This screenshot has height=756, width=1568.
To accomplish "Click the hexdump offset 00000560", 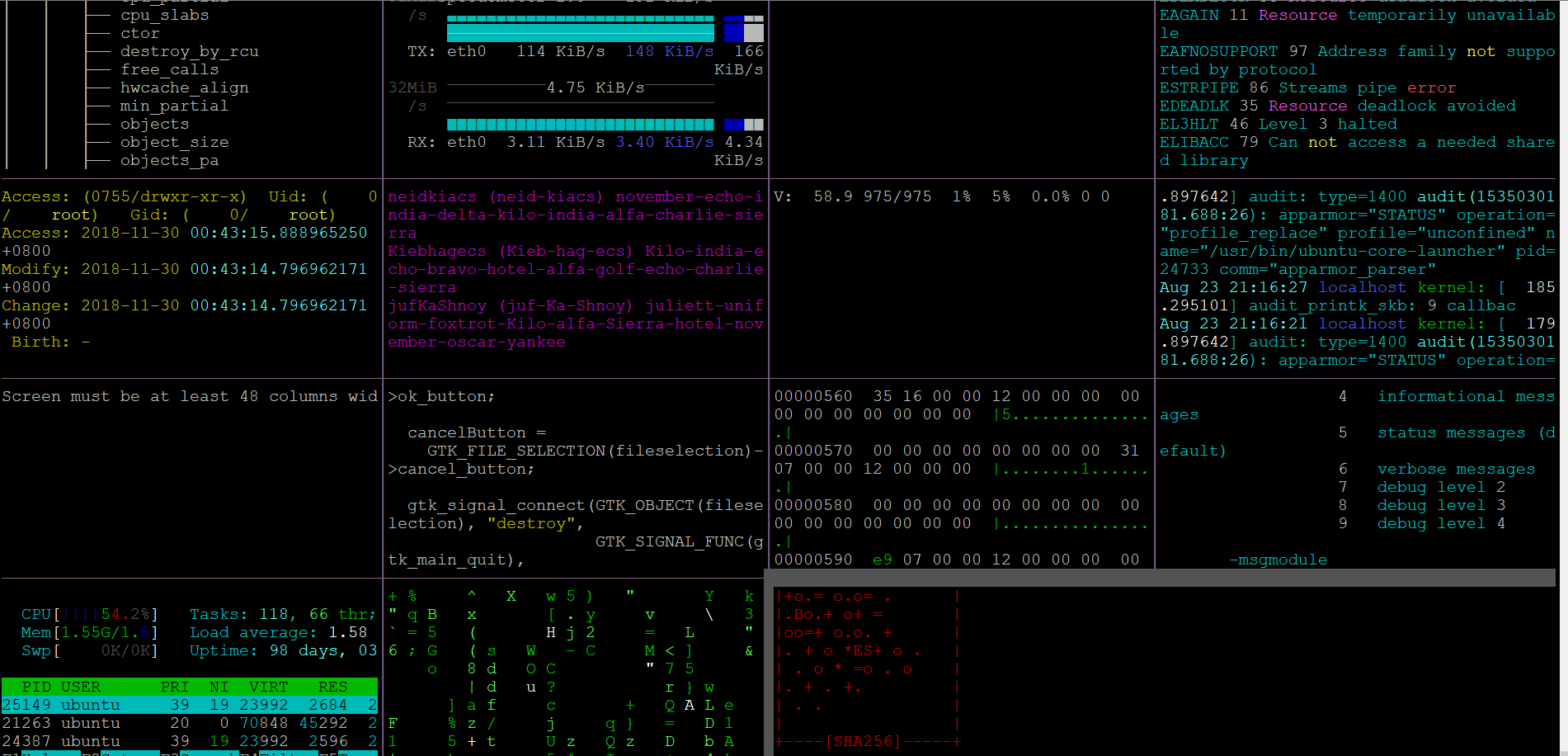I will point(812,396).
